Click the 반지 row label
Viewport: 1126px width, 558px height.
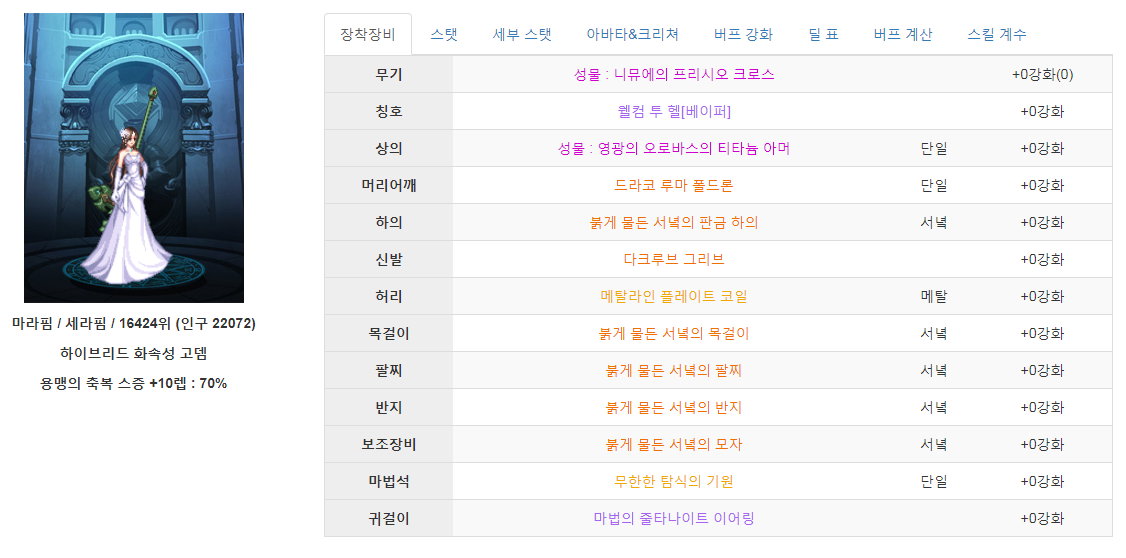click(388, 408)
